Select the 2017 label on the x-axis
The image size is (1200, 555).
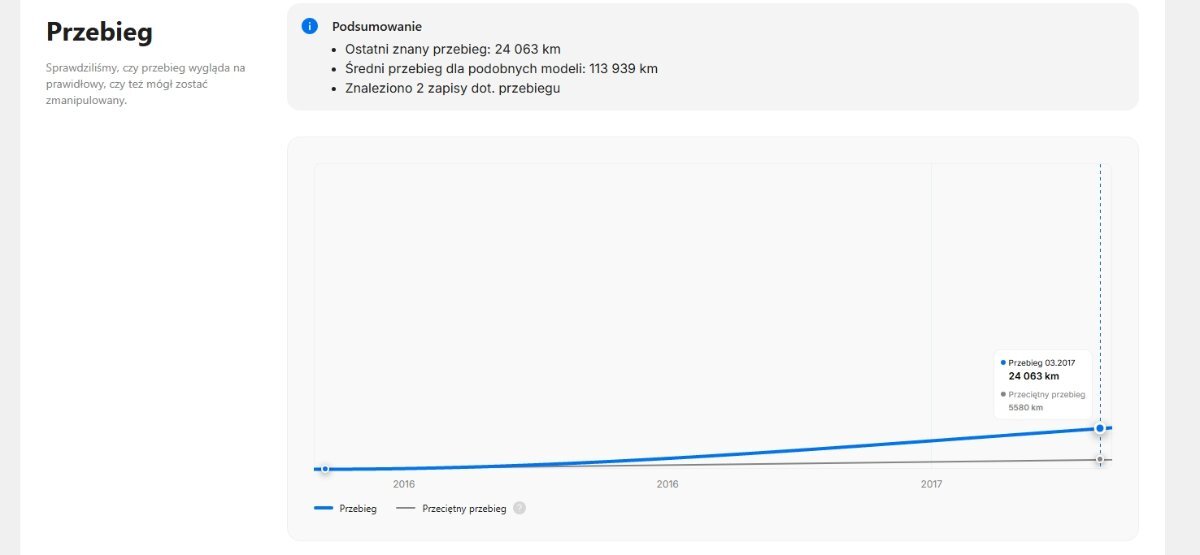pyautogui.click(x=931, y=484)
